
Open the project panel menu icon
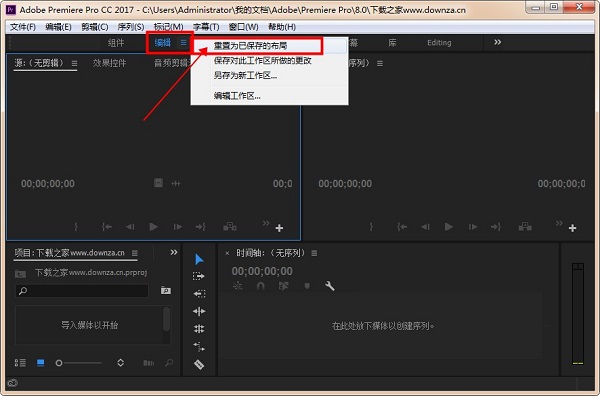(x=134, y=253)
